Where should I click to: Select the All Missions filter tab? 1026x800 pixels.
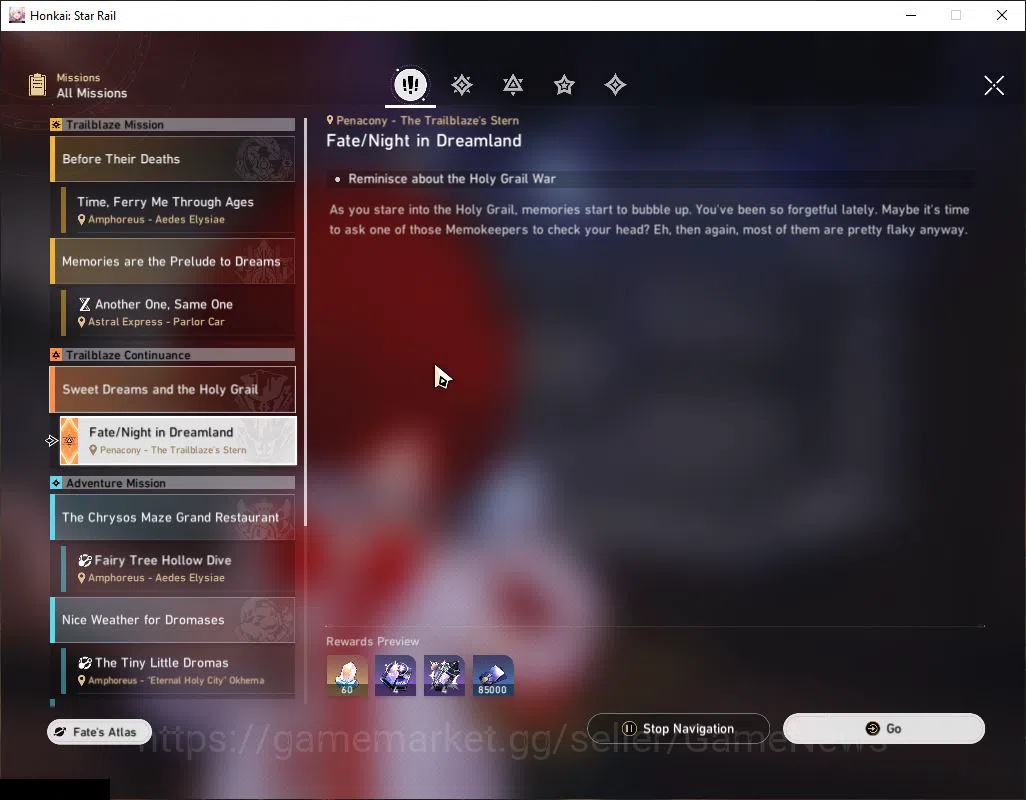pyautogui.click(x=410, y=84)
